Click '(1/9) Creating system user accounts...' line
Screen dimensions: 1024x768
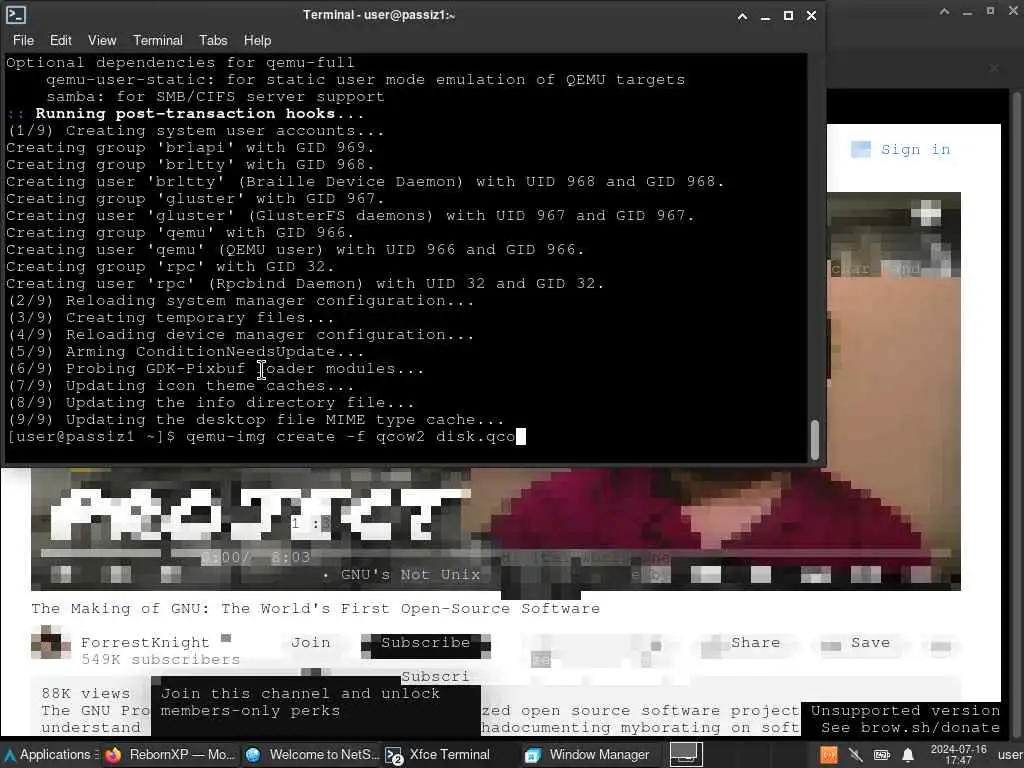click(x=195, y=131)
